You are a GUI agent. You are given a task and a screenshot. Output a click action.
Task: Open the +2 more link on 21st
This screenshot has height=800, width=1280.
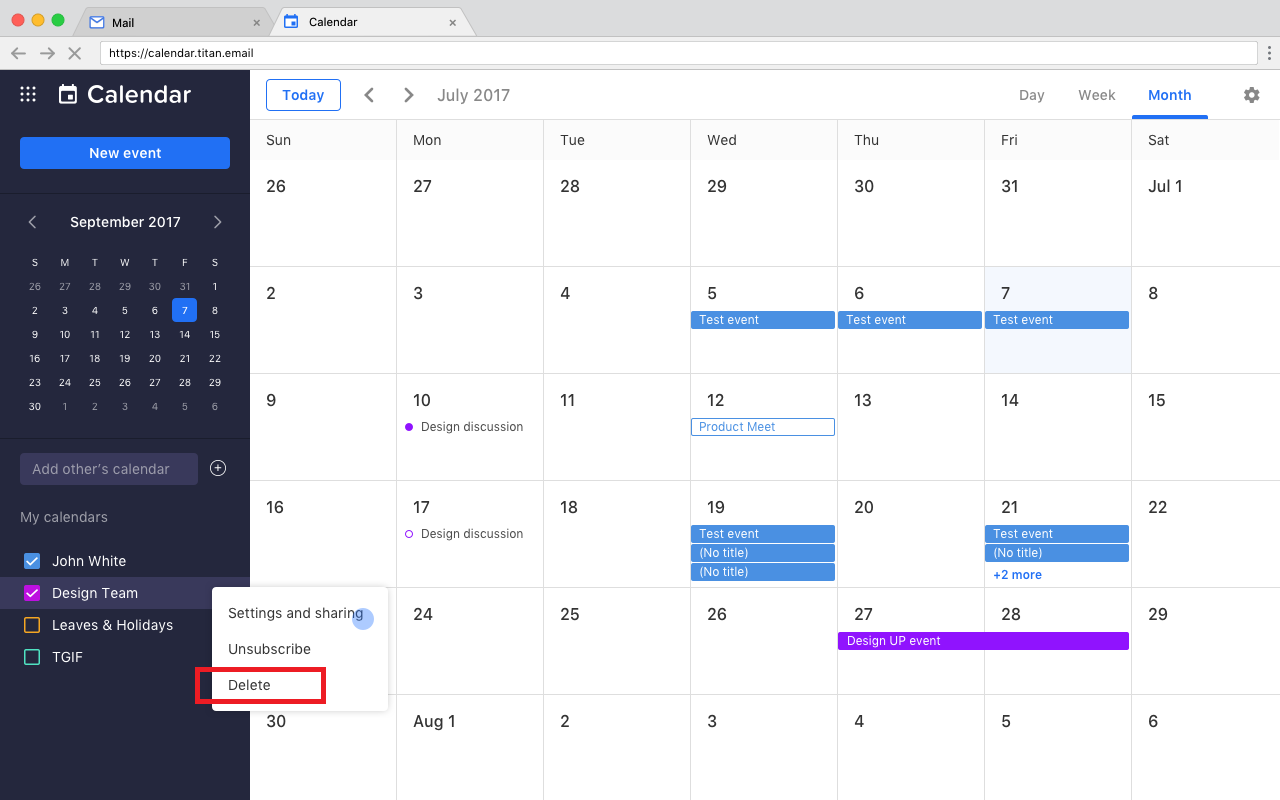tap(1017, 575)
